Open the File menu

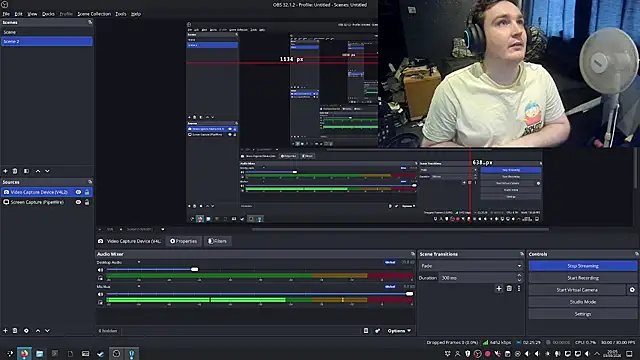coord(6,14)
